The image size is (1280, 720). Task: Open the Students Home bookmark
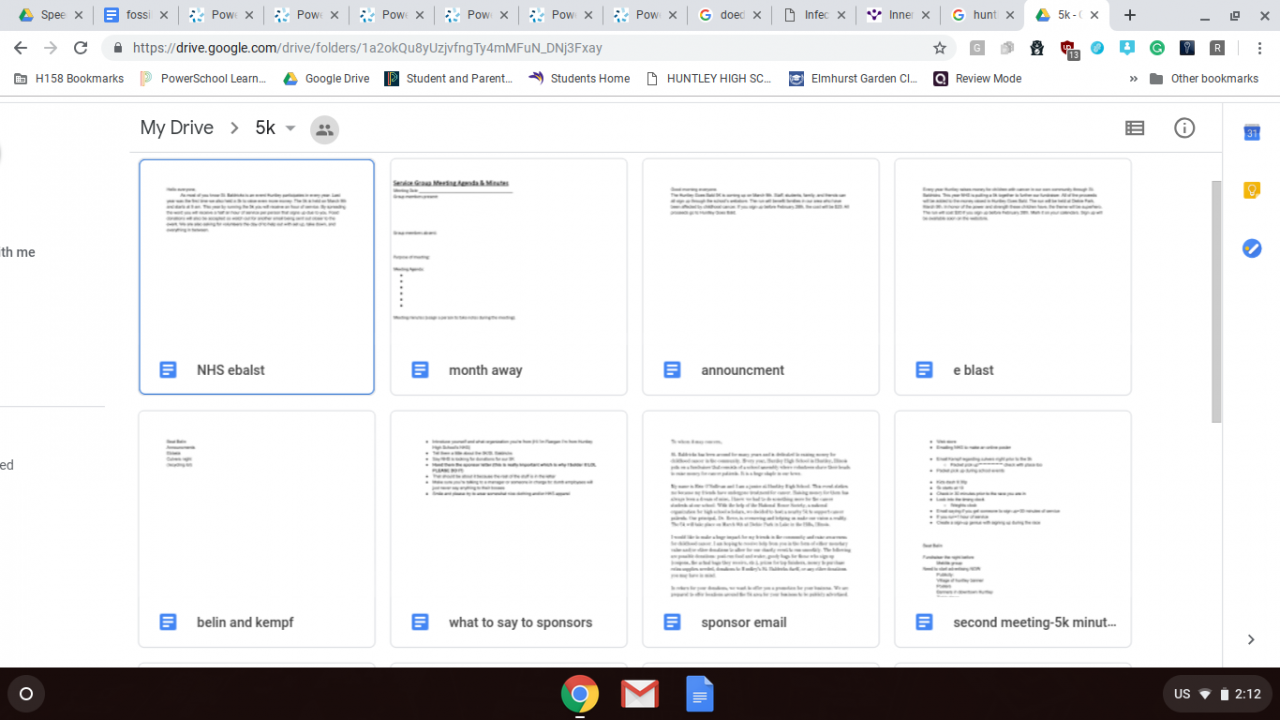pos(580,78)
